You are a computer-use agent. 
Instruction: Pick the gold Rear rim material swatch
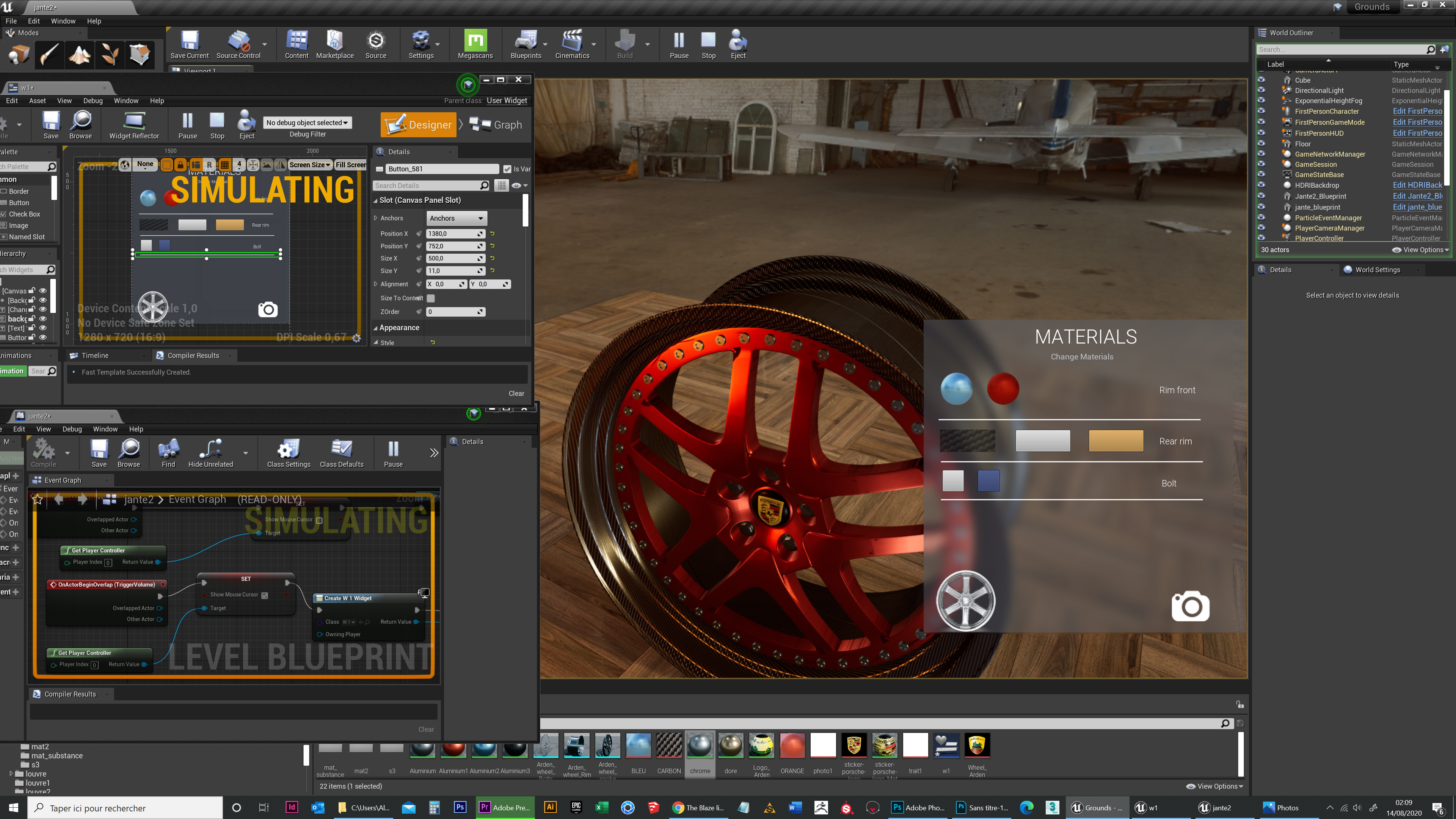(x=1116, y=441)
